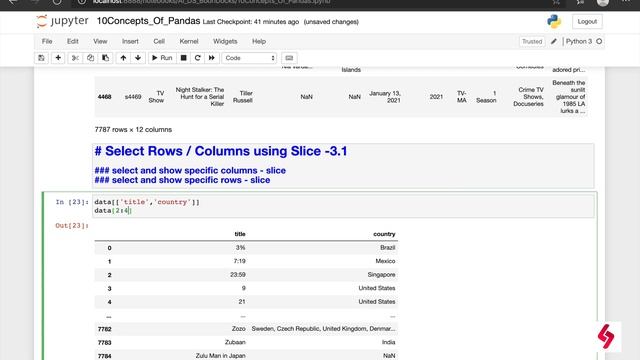This screenshot has height=360, width=640.
Task: Click the Singapore country cell
Action: click(381, 275)
